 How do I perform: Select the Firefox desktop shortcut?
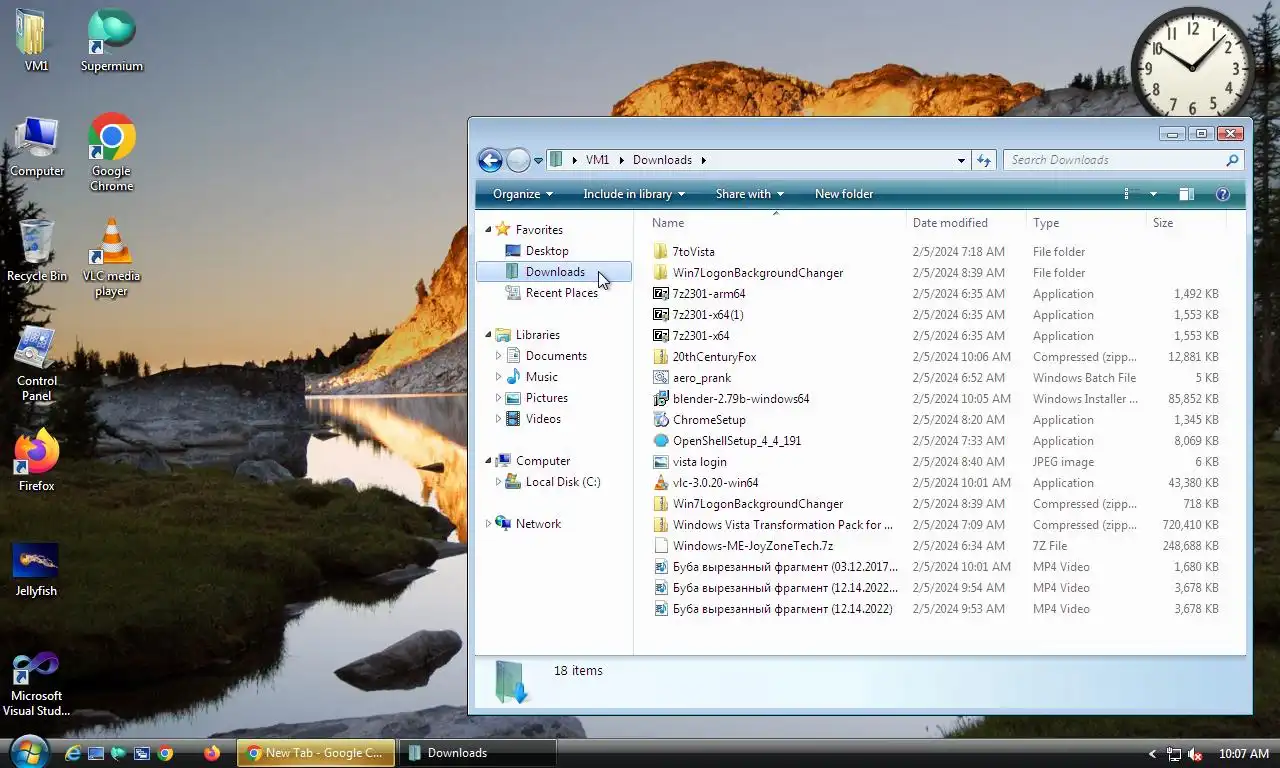[x=37, y=461]
